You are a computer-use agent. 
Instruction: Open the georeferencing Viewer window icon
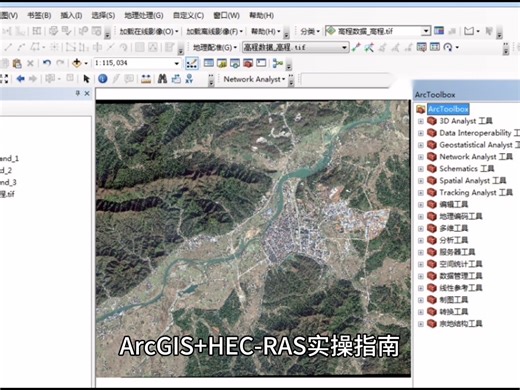(x=422, y=47)
